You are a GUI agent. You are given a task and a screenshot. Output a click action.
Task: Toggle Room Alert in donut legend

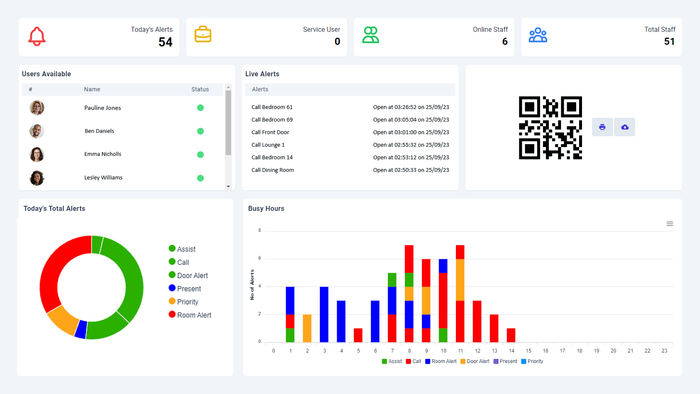click(x=190, y=315)
